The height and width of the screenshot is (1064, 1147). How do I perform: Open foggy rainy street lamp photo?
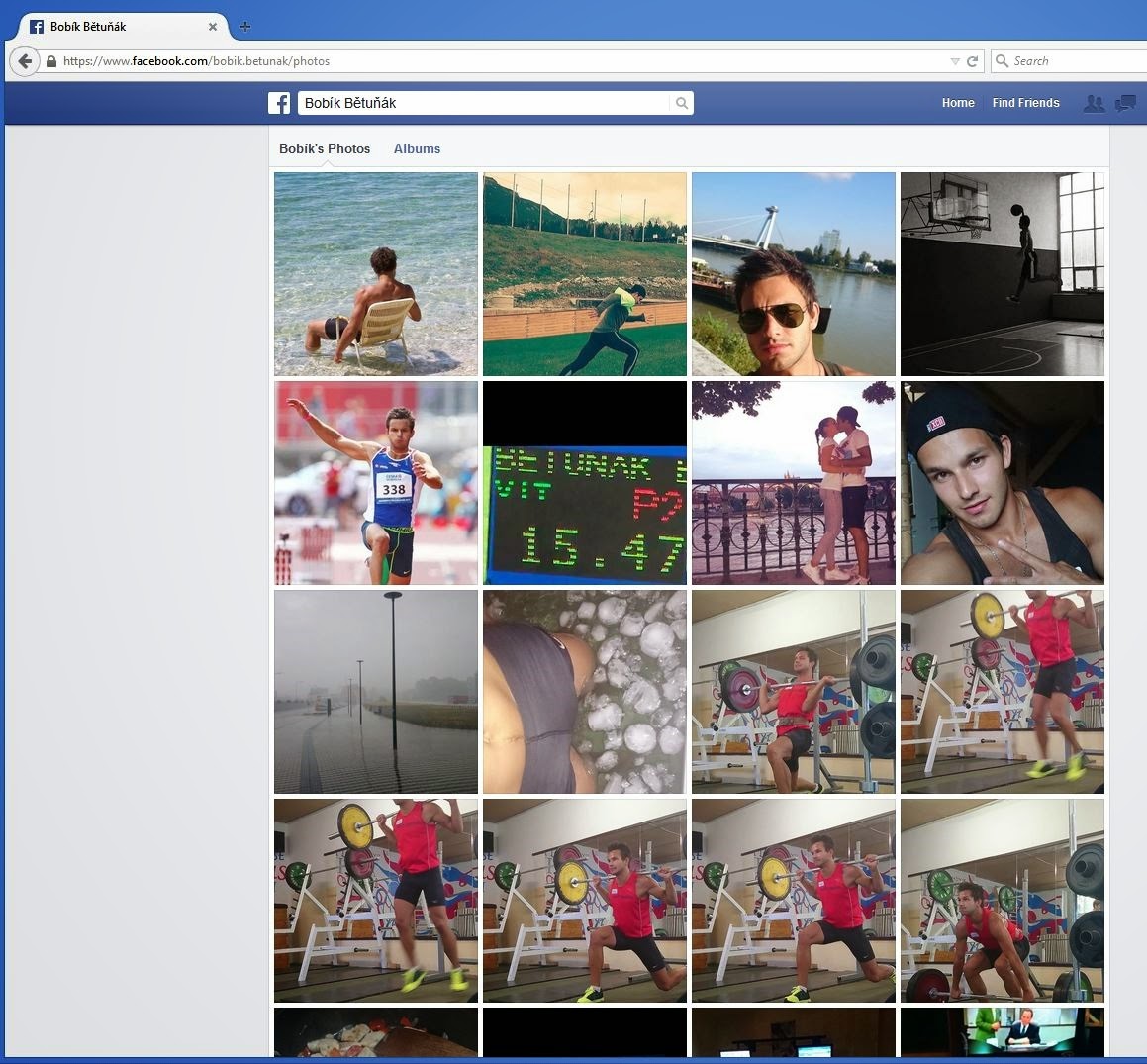(x=376, y=692)
